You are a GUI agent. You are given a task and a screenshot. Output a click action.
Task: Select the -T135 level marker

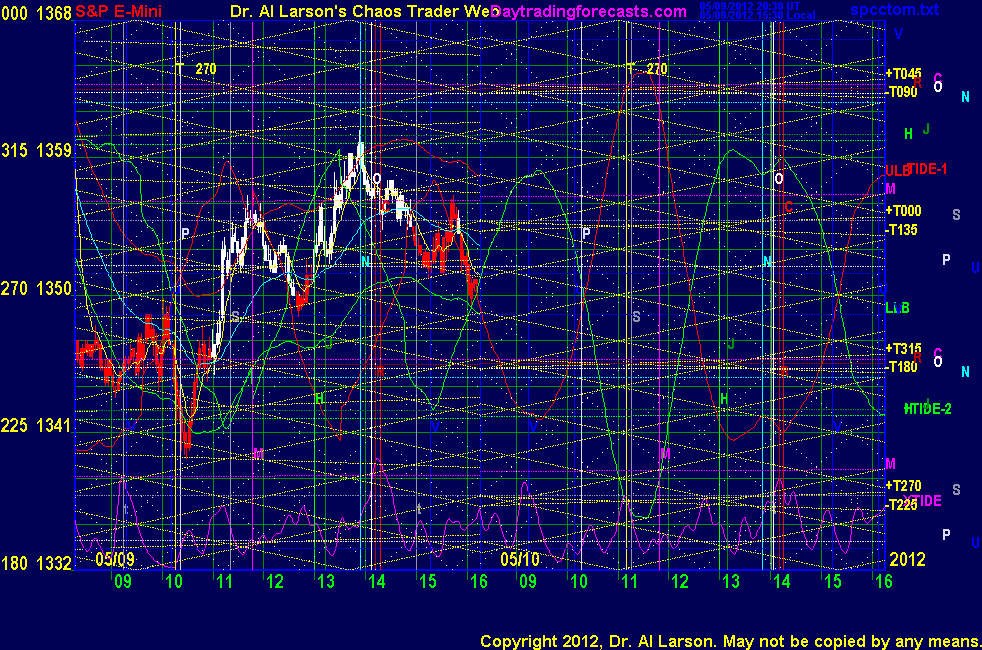tap(902, 229)
